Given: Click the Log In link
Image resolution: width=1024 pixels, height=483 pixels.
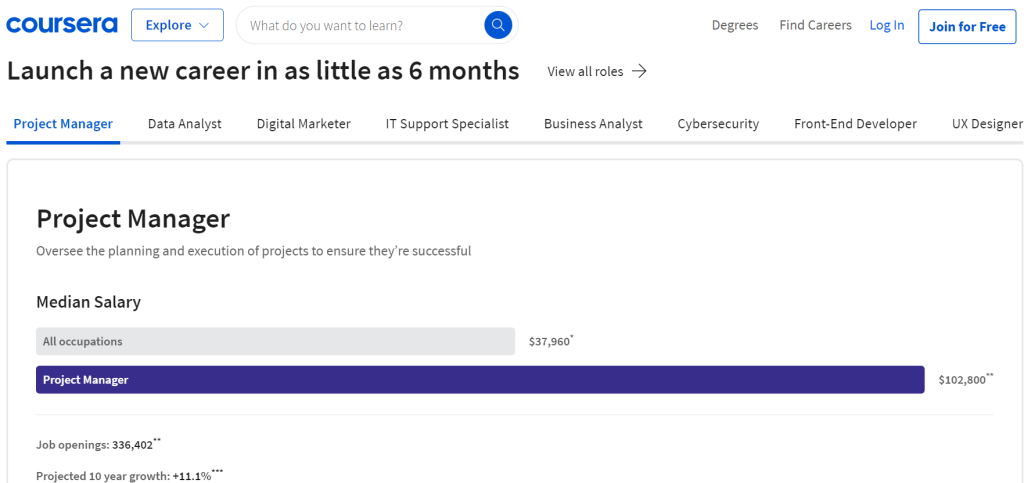Looking at the screenshot, I should 887,25.
